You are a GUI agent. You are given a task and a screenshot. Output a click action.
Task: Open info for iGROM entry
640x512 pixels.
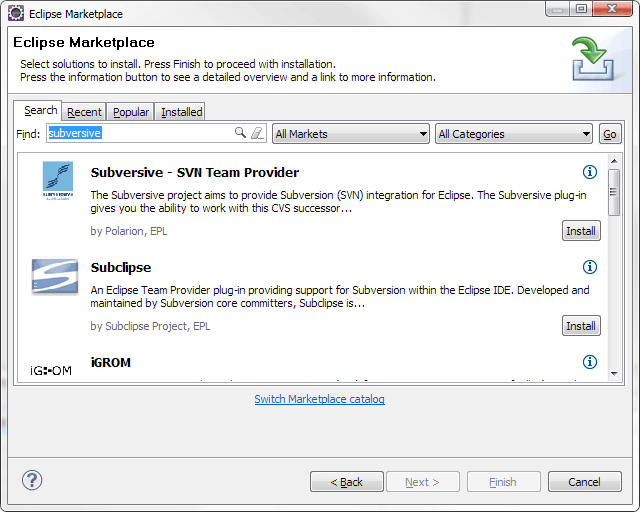point(589,362)
